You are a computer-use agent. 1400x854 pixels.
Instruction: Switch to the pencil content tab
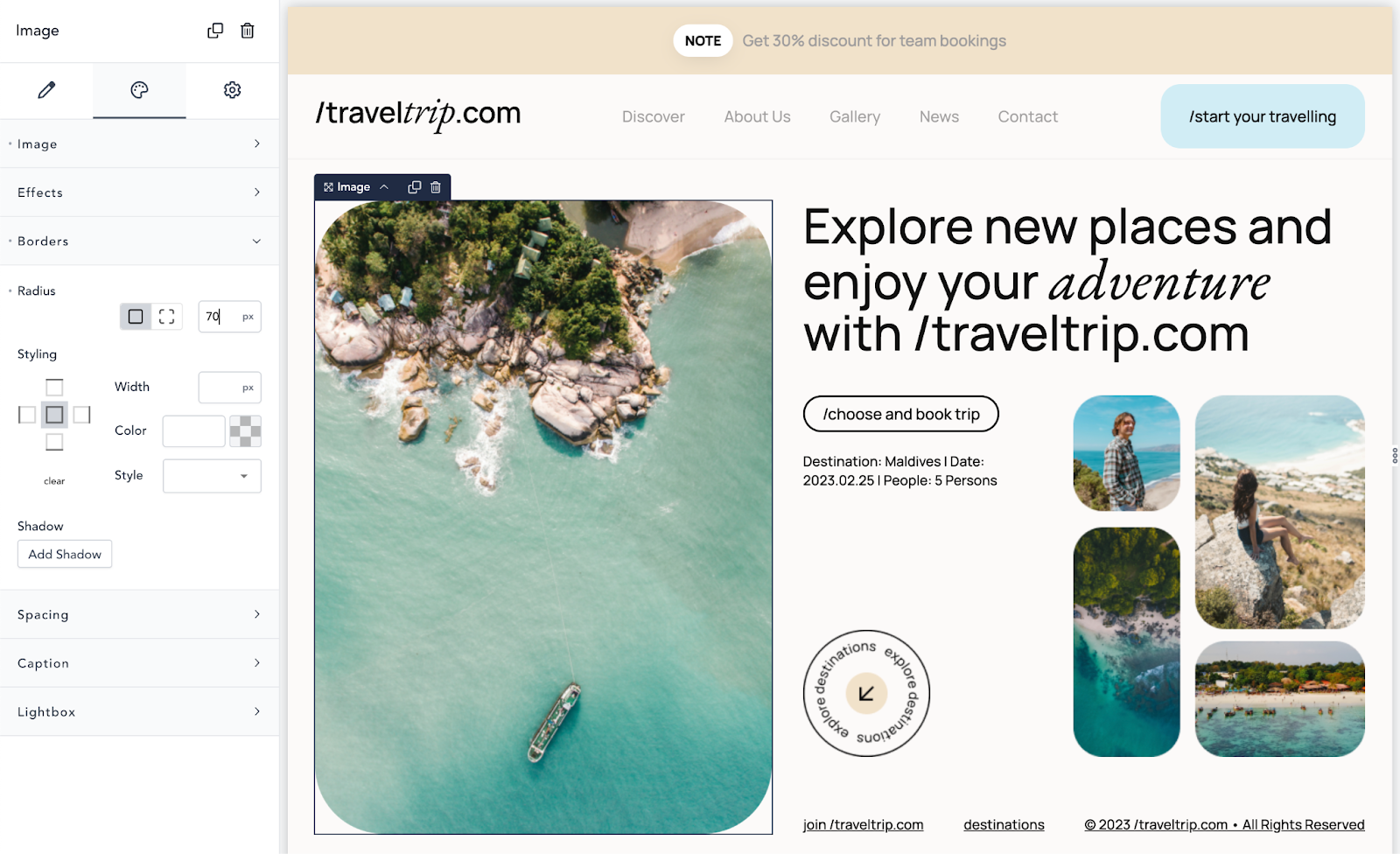coord(46,90)
